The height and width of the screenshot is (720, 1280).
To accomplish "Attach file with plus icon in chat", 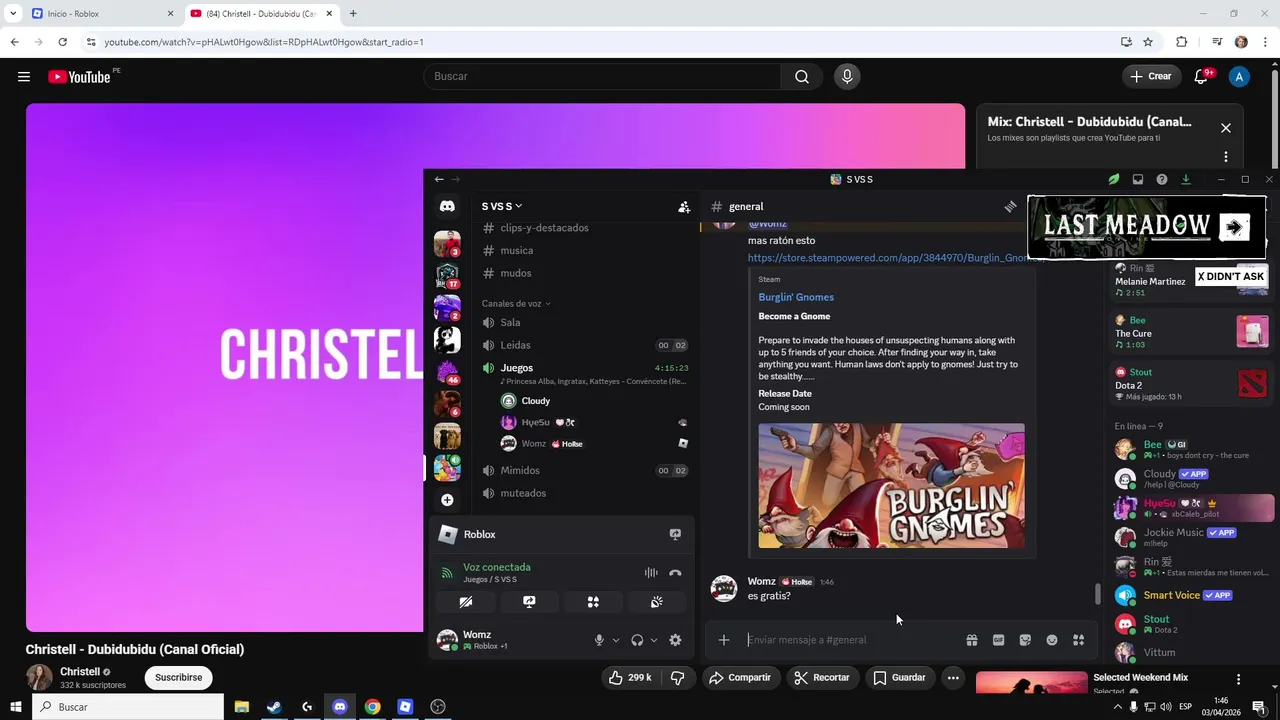I will [724, 640].
